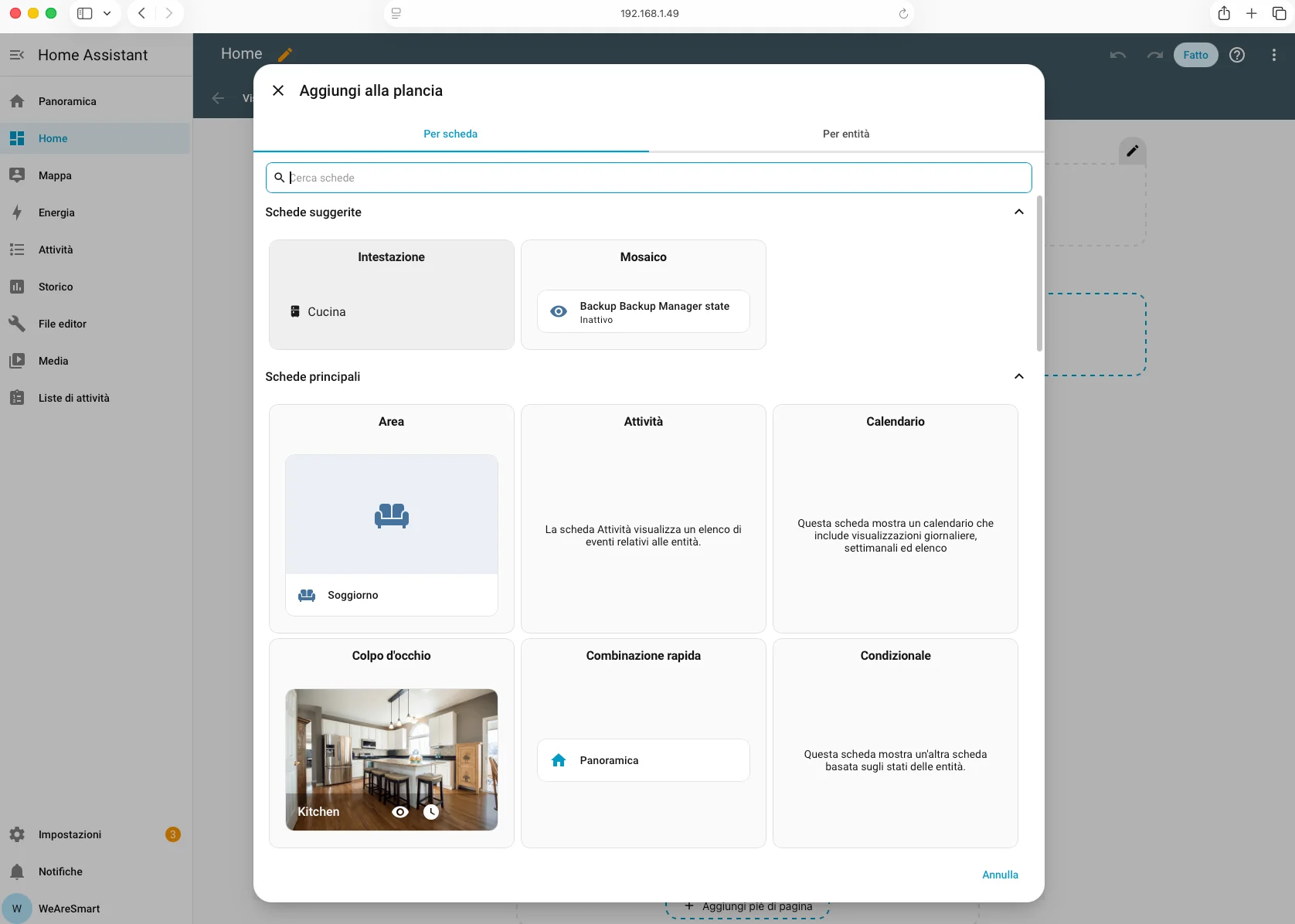Redo the dashboard change
1295x924 pixels.
[1155, 55]
